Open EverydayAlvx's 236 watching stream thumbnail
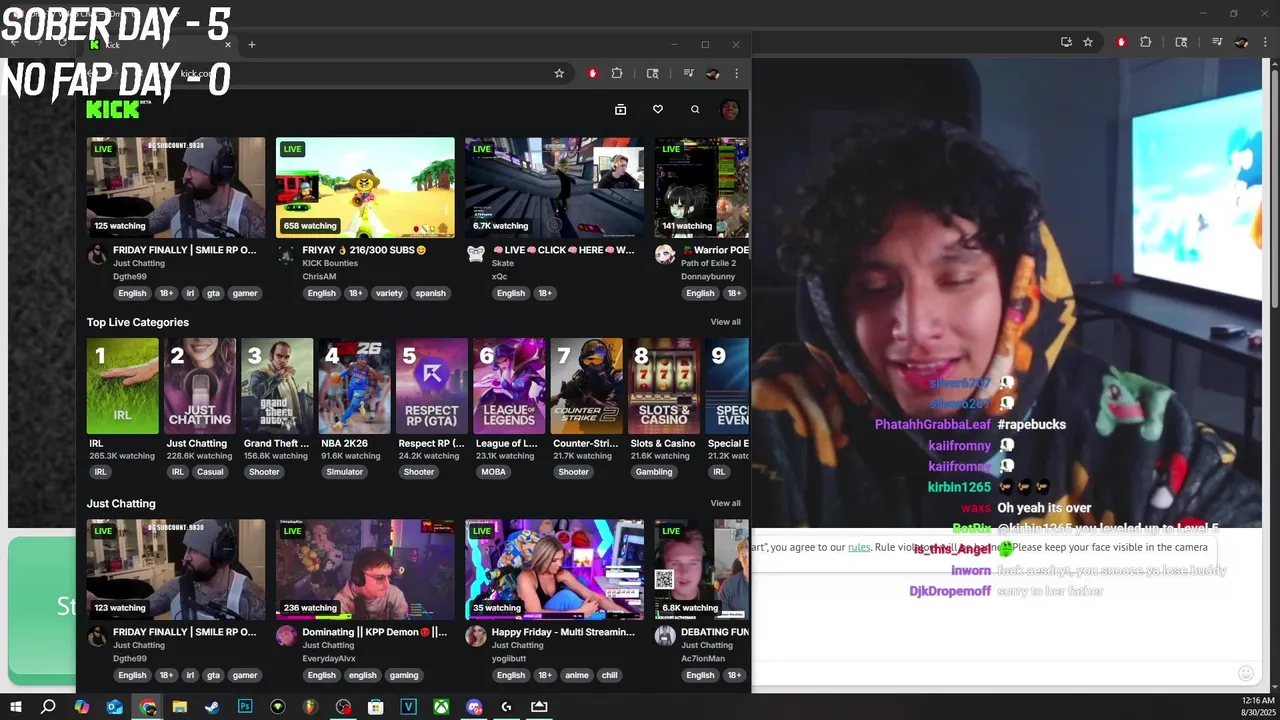This screenshot has height=720, width=1280. tap(365, 570)
